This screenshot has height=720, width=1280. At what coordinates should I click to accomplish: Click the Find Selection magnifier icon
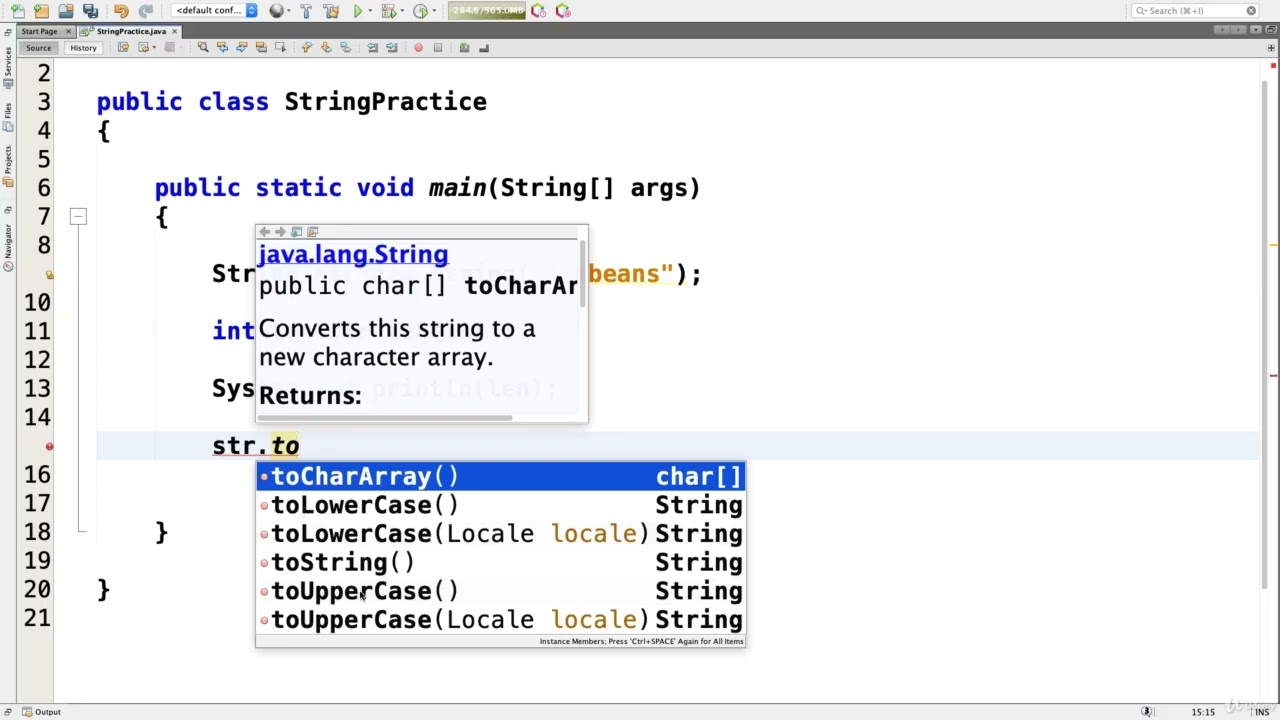202,48
